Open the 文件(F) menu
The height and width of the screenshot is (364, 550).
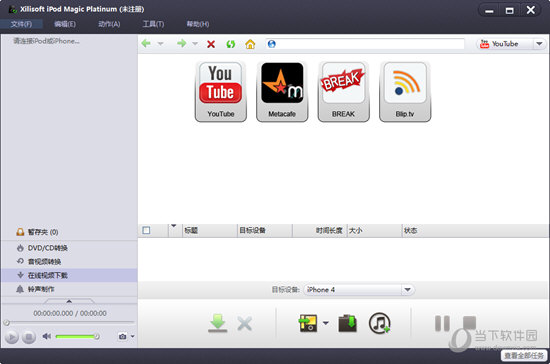tap(21, 24)
